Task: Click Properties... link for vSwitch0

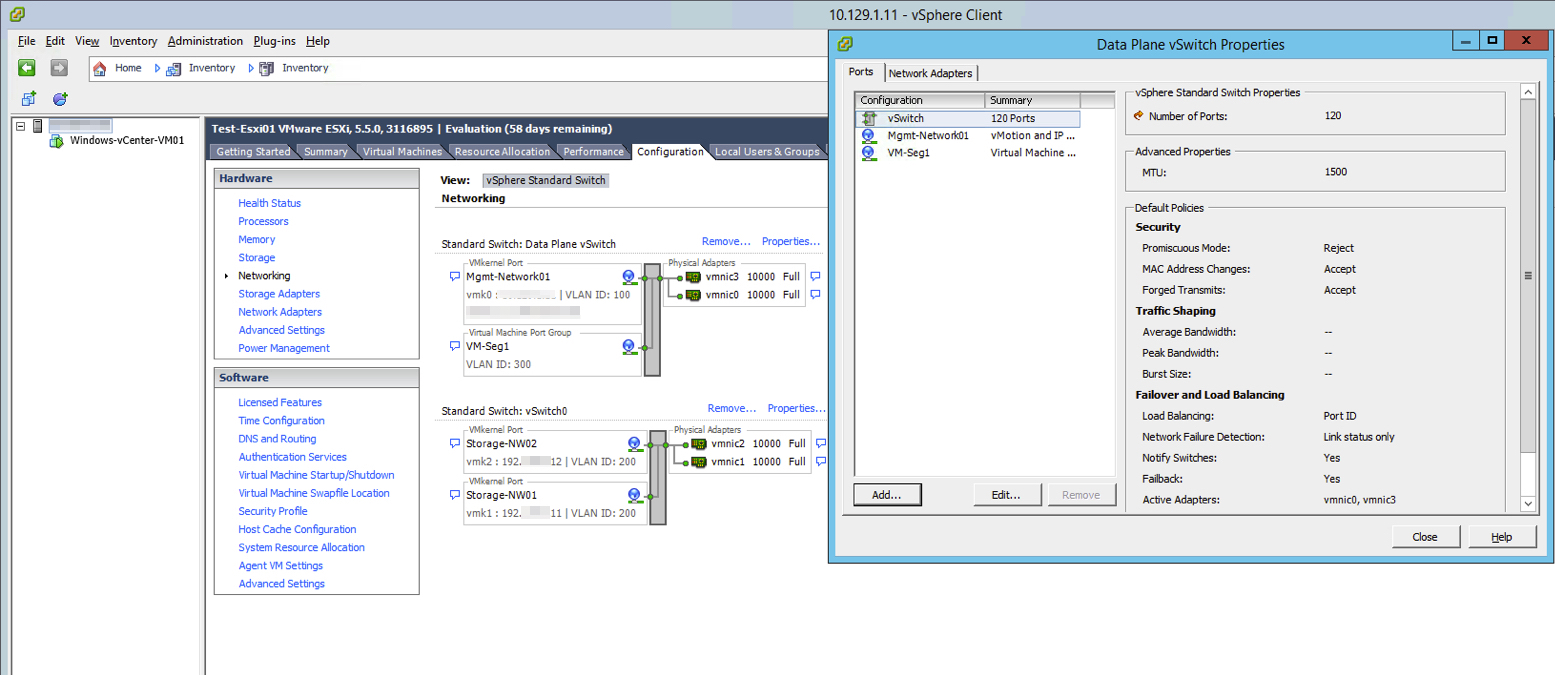Action: (796, 408)
